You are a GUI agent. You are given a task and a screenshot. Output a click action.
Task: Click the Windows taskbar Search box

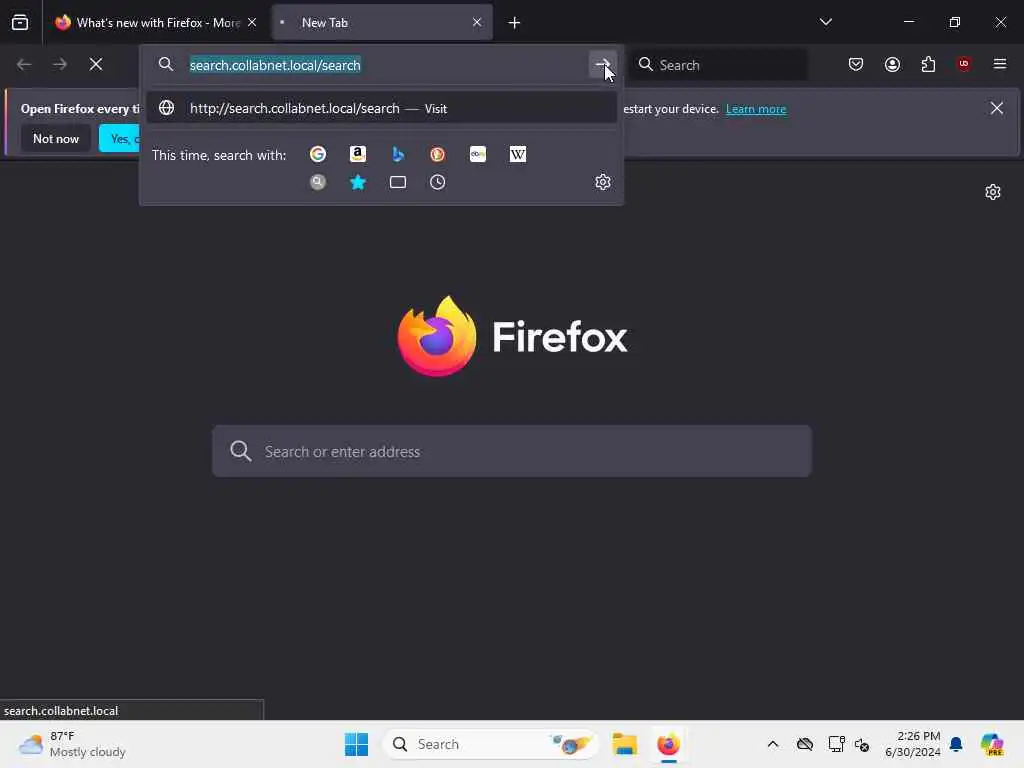490,744
